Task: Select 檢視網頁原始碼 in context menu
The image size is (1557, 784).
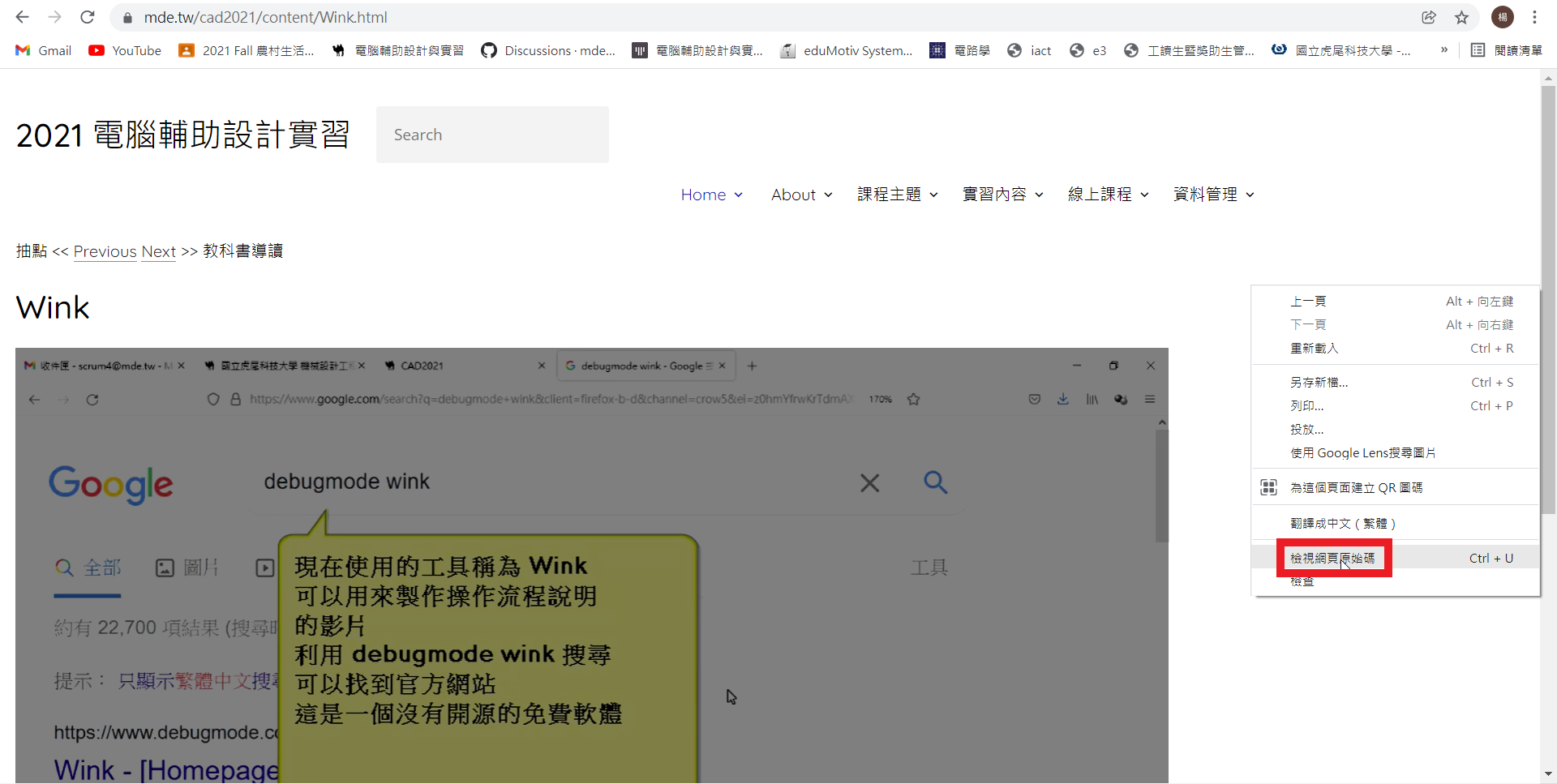Action: (1396, 558)
